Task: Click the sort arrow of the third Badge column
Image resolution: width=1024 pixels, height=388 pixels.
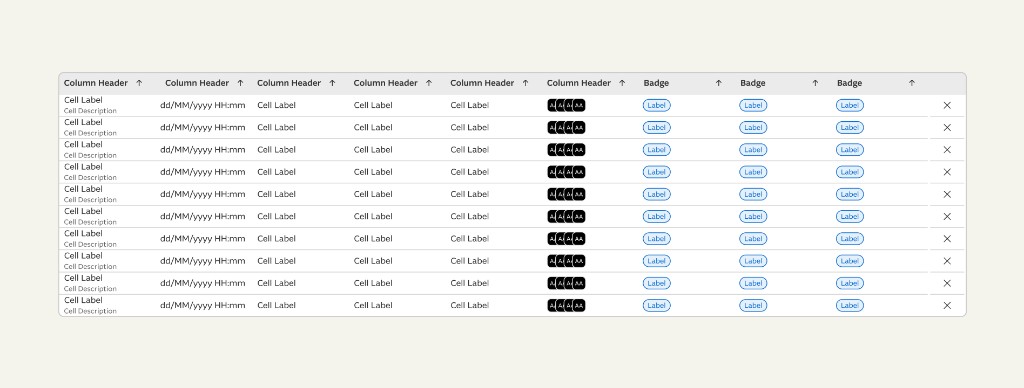Action: (912, 83)
